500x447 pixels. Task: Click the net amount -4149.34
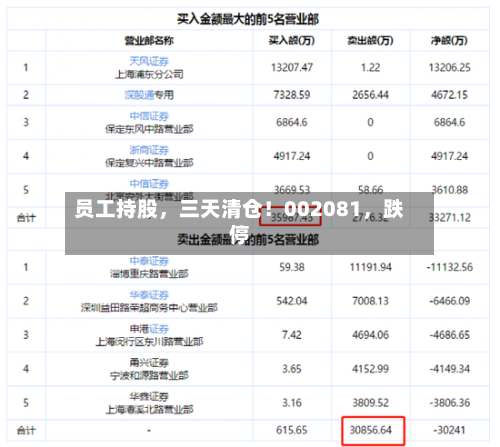(x=449, y=369)
